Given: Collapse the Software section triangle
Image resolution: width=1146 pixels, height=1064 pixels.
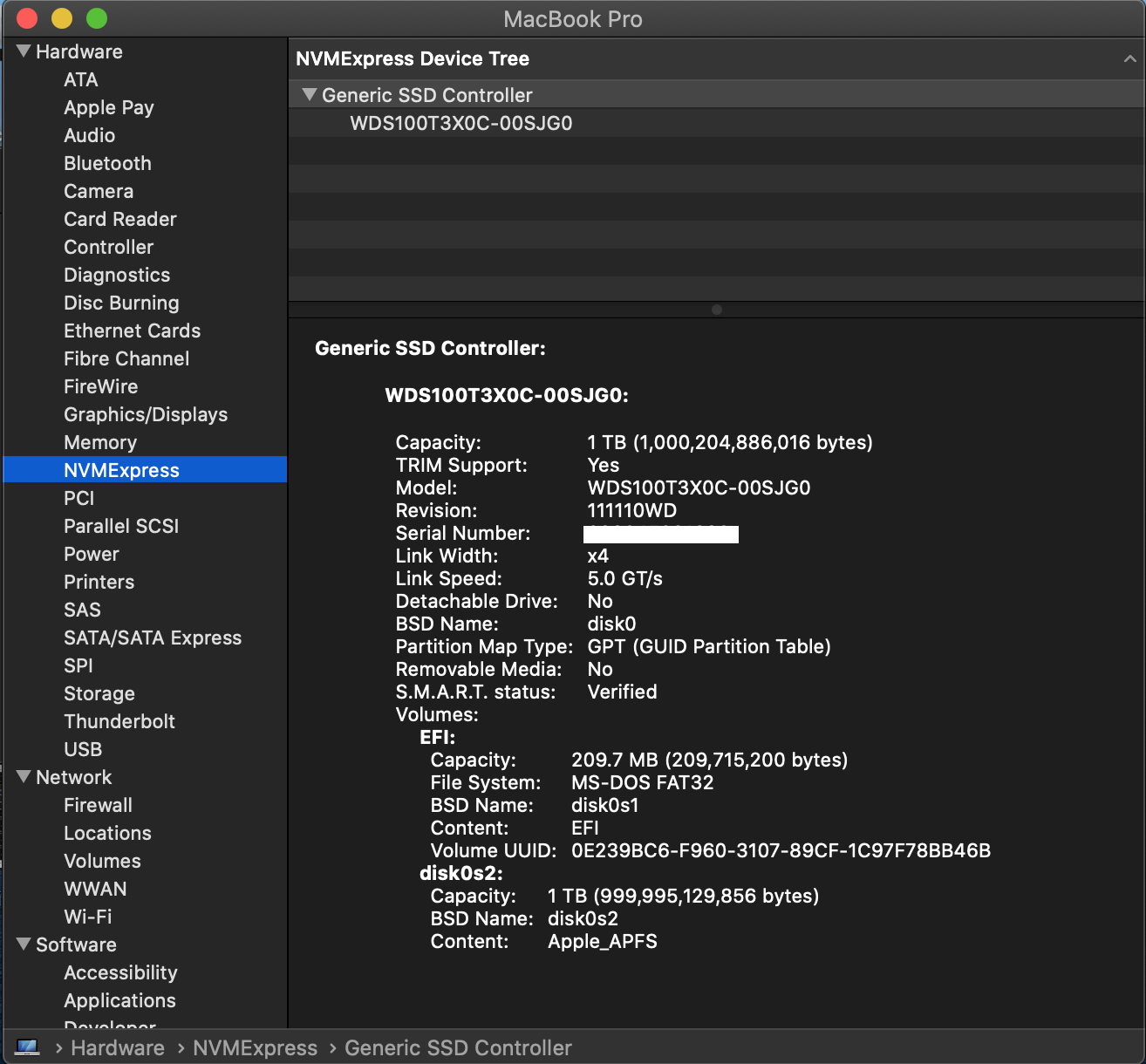Looking at the screenshot, I should click(24, 945).
